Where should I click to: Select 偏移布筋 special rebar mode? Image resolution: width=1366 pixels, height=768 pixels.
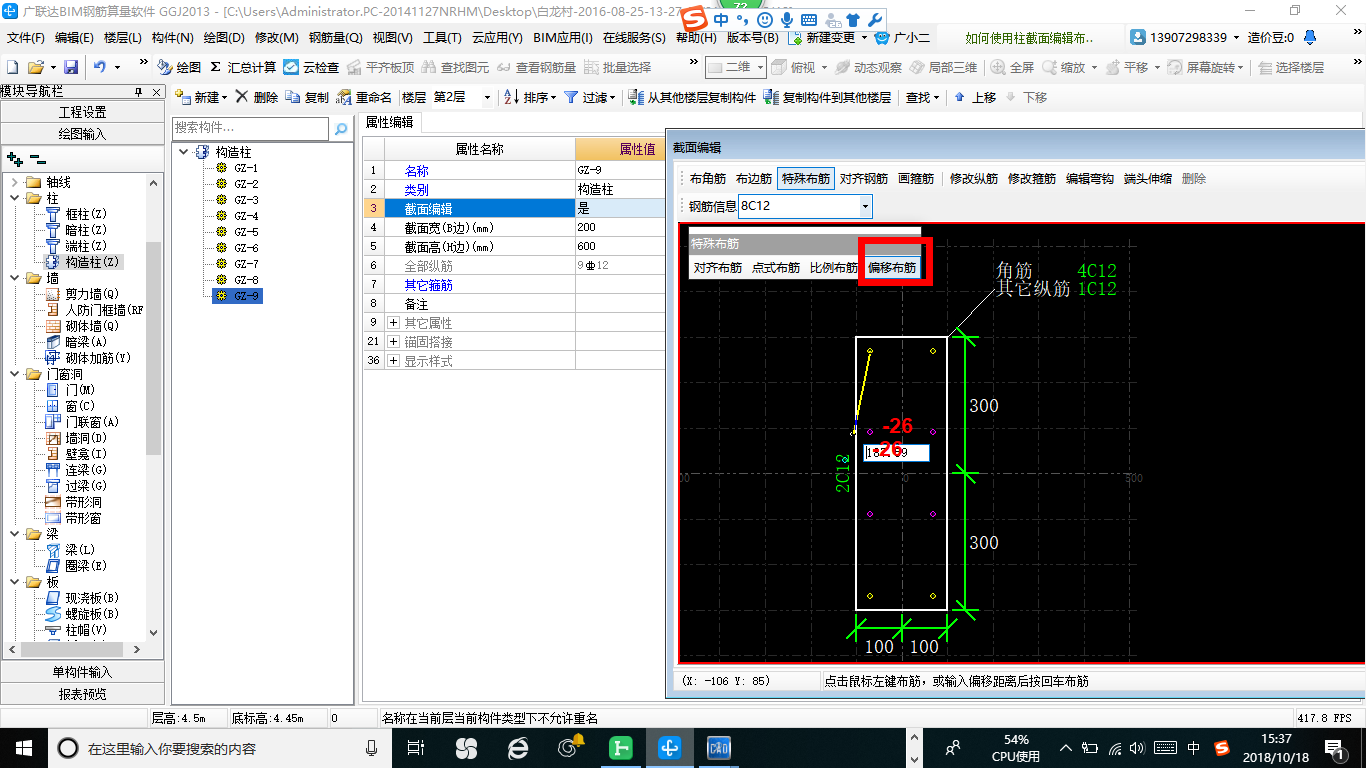coord(891,268)
